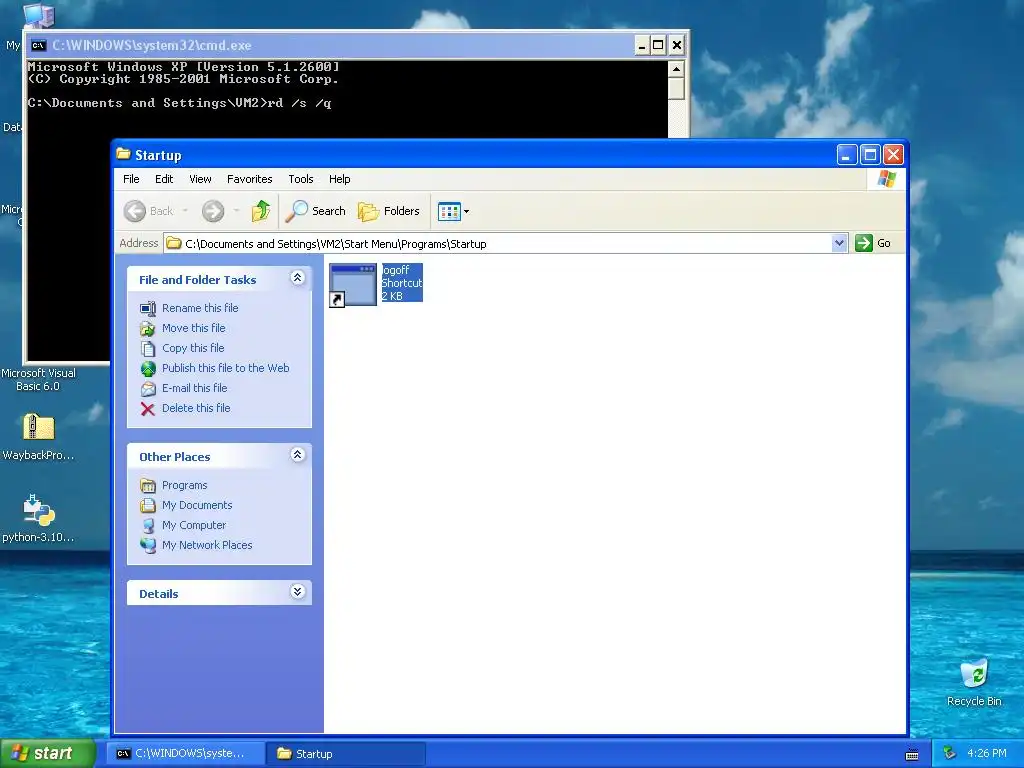
Task: Click the 4:26 PM taskbar clock
Action: pyautogui.click(x=986, y=754)
